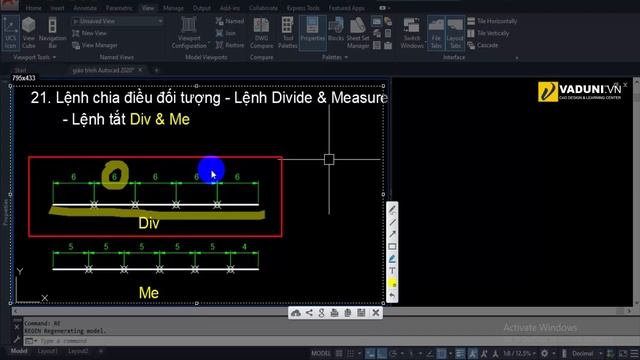The width and height of the screenshot is (640, 360).
Task: Print the captured screenshot
Action: (x=334, y=313)
